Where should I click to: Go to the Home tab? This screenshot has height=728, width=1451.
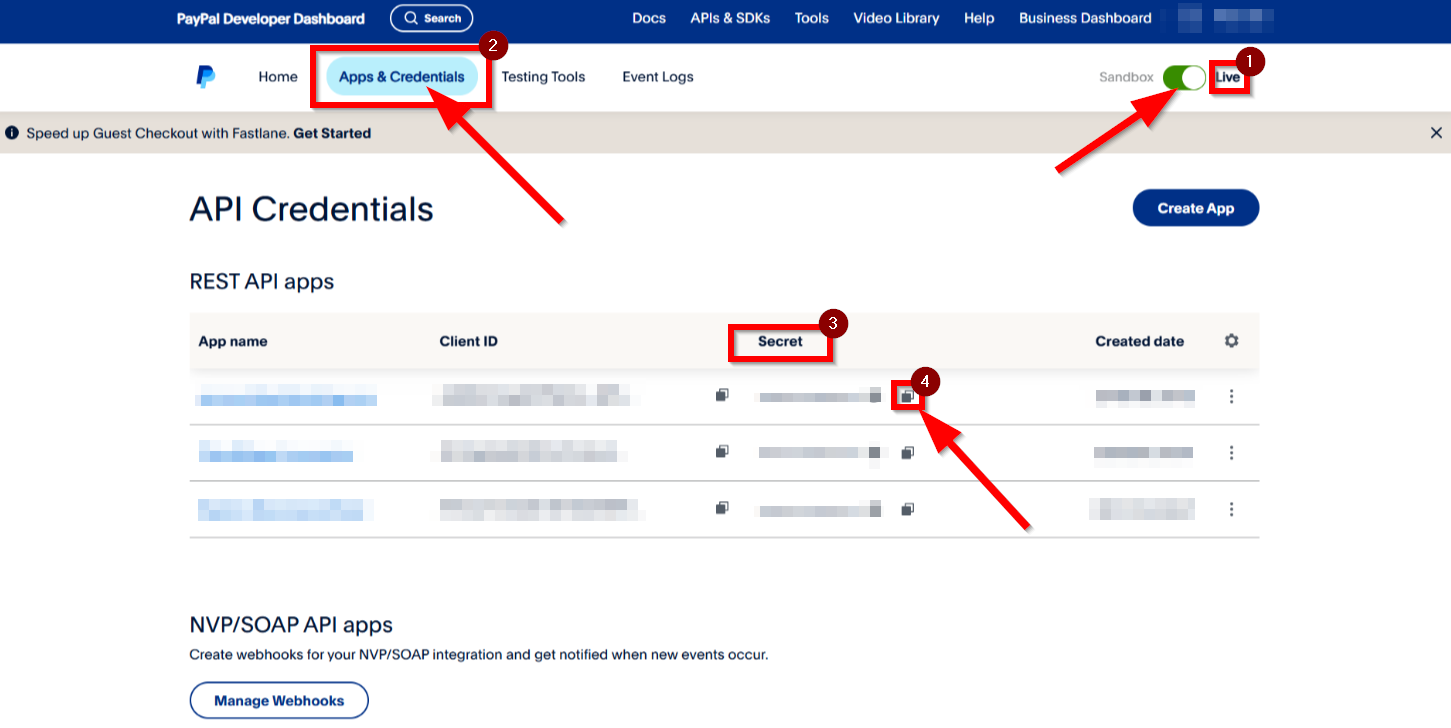[278, 77]
